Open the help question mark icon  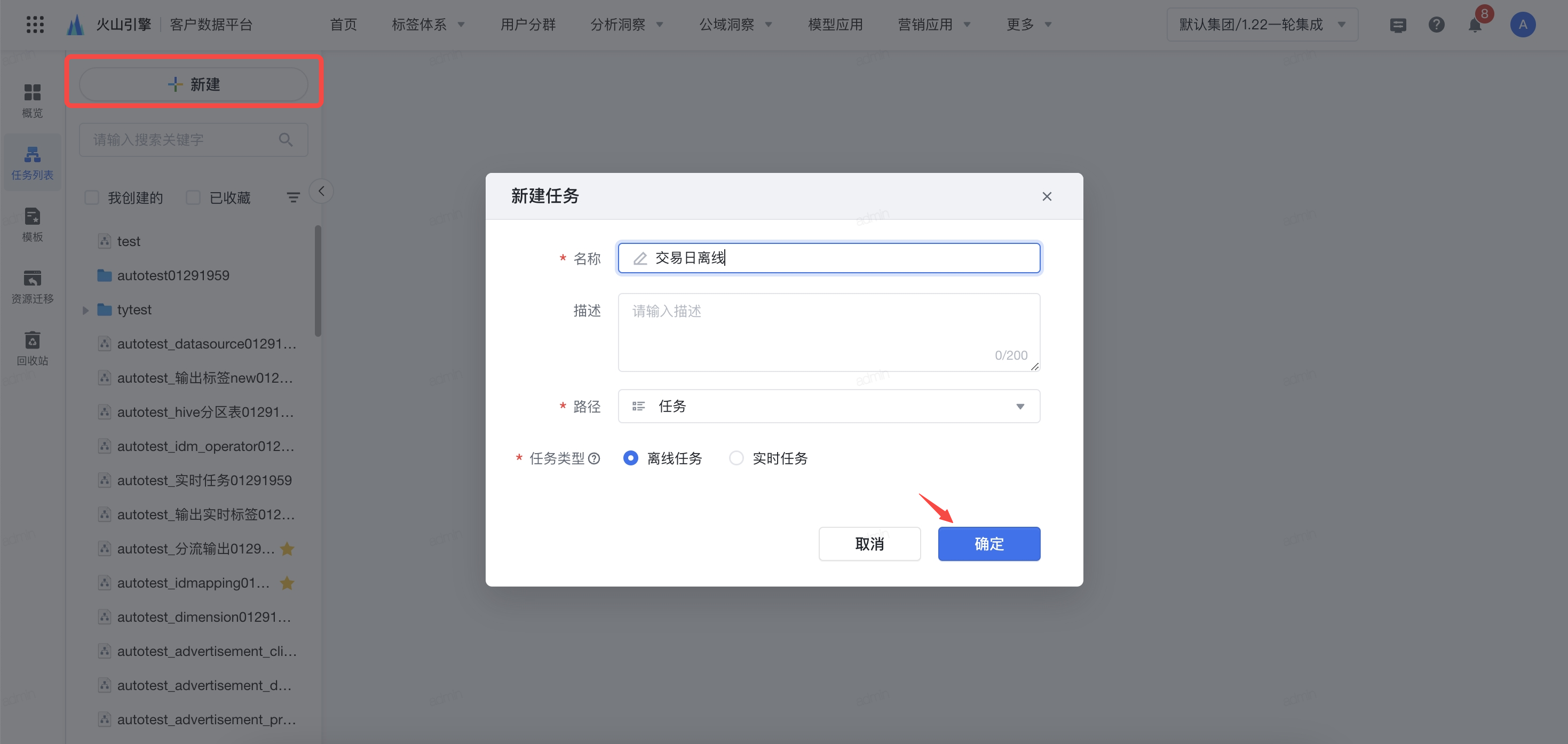(x=1437, y=25)
